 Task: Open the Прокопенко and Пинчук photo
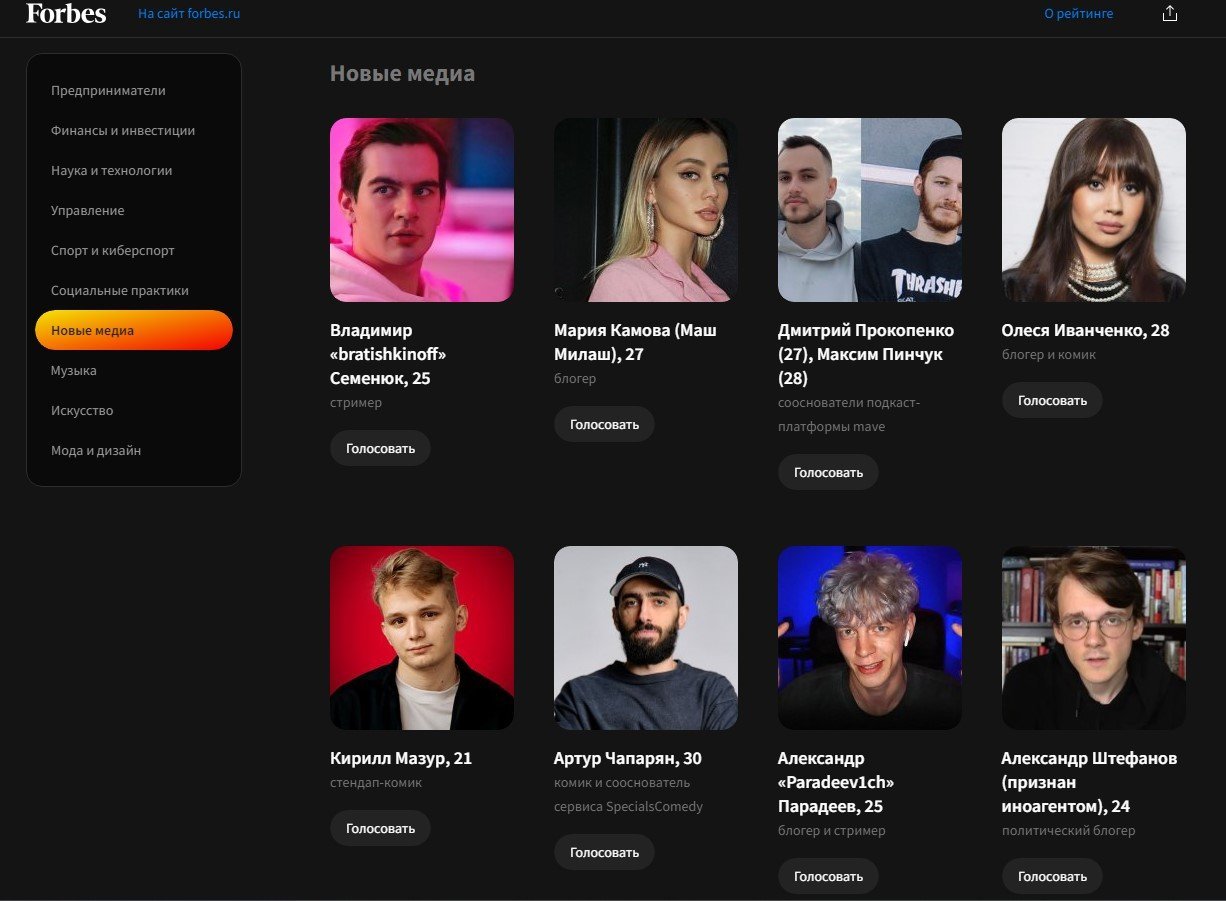(870, 210)
